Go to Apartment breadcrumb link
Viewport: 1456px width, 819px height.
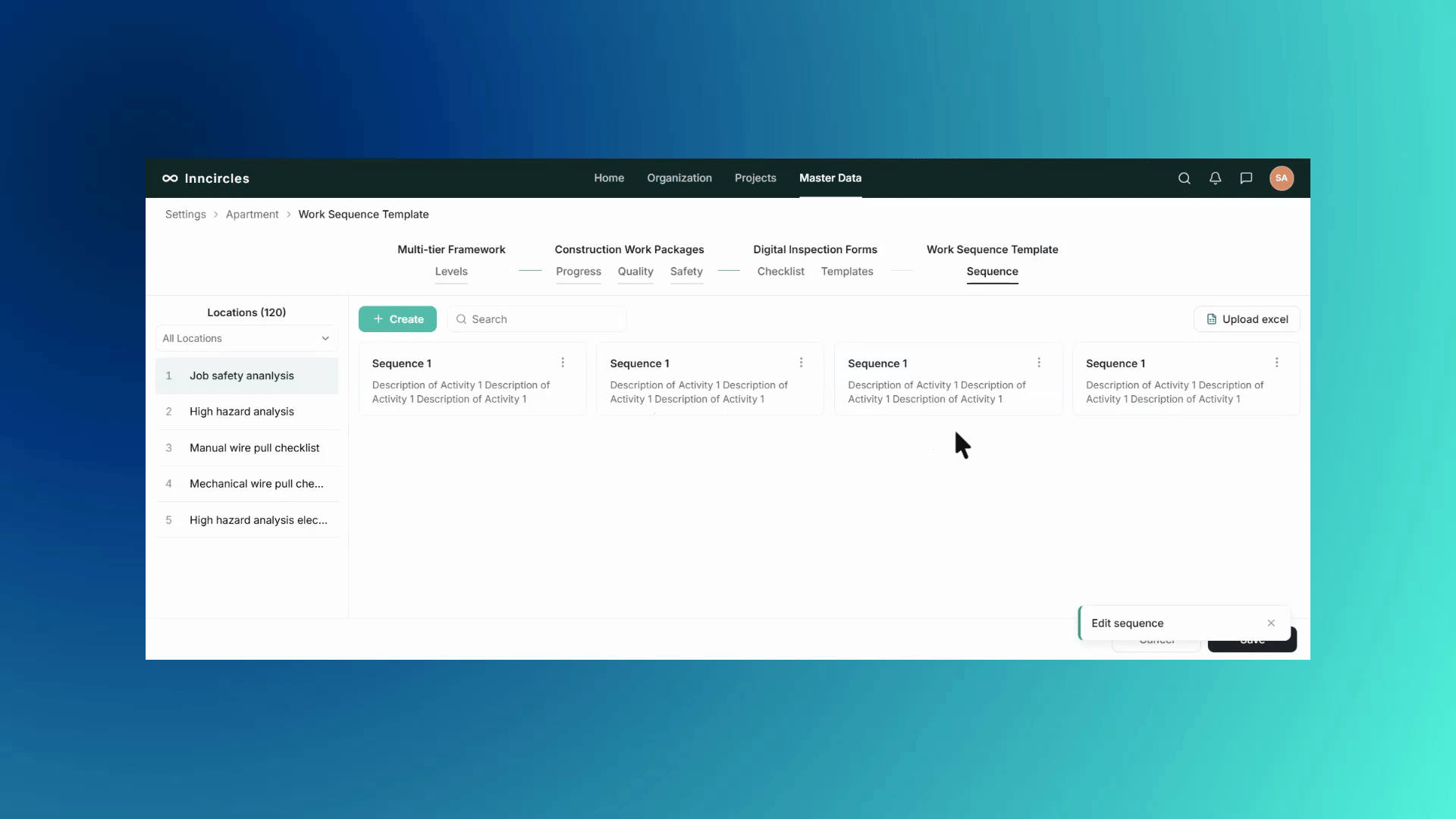pos(252,215)
